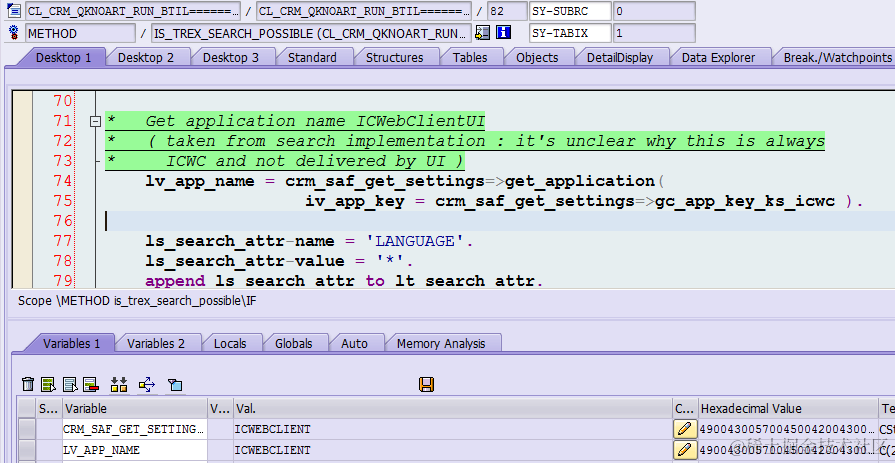The height and width of the screenshot is (463, 895).
Task: Click the second CL_CRM_QKNOART_RUN_BTIL include field
Action: 364,11
